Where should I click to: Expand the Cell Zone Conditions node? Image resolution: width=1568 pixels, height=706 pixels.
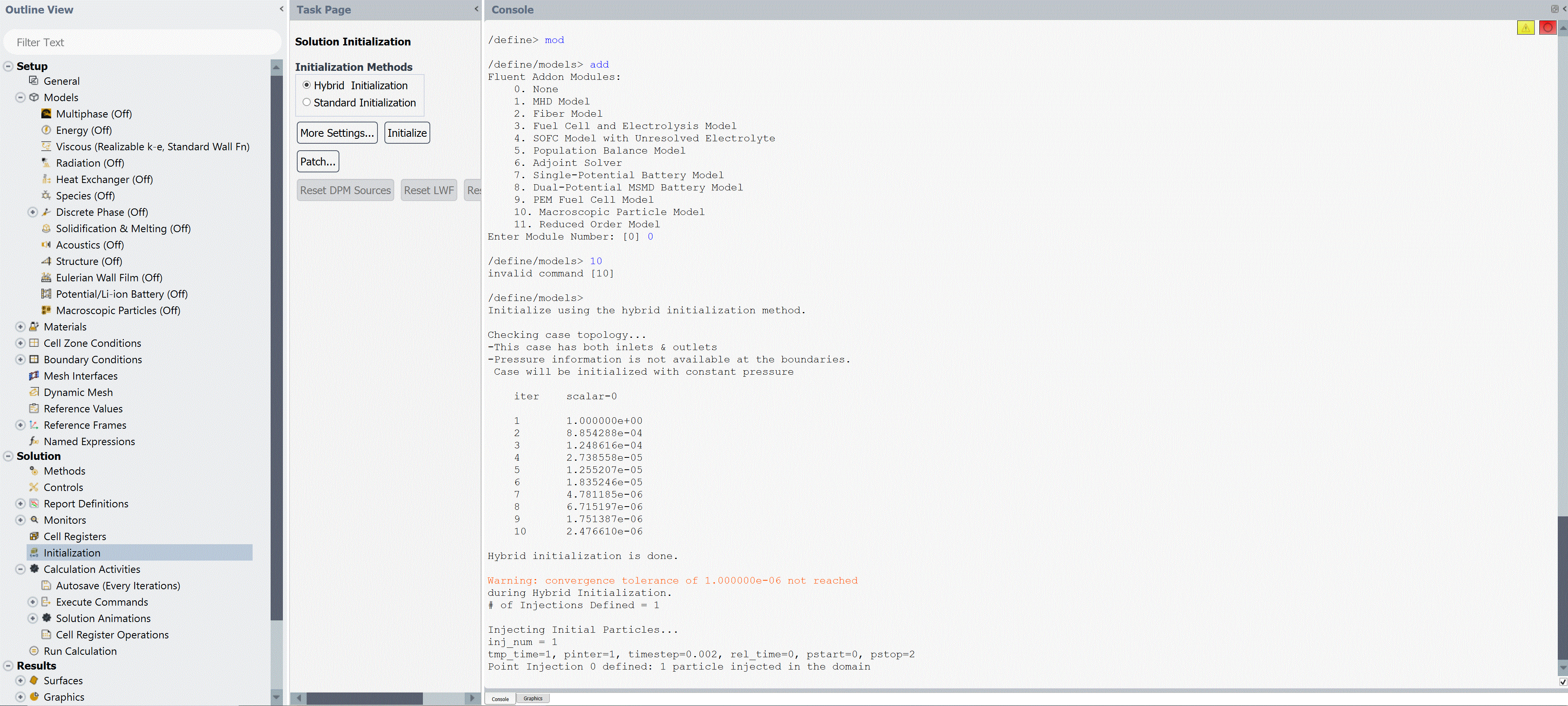coord(20,343)
